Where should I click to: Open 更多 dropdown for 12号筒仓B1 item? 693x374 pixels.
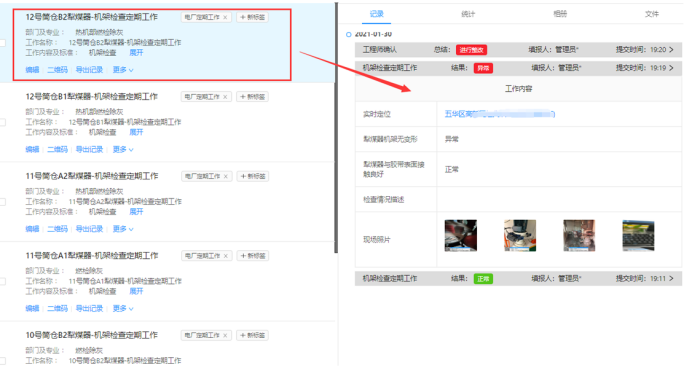click(123, 149)
